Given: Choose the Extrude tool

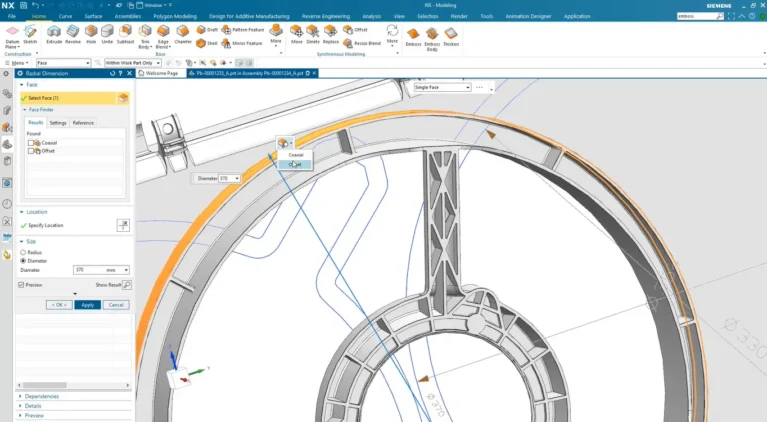Looking at the screenshot, I should pos(54,35).
